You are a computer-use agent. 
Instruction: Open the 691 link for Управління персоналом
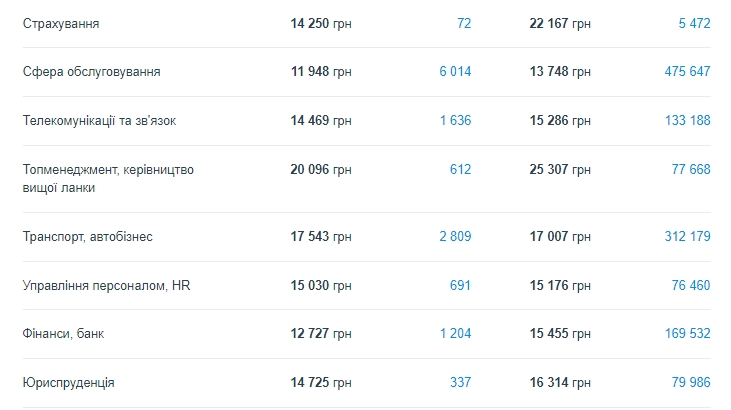point(460,286)
